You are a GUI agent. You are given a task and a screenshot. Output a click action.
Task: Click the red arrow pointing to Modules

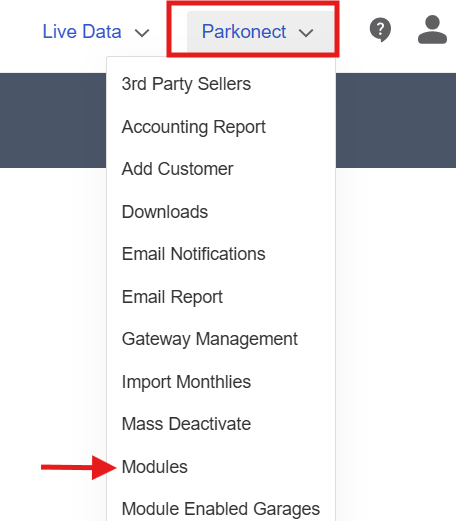[79, 467]
